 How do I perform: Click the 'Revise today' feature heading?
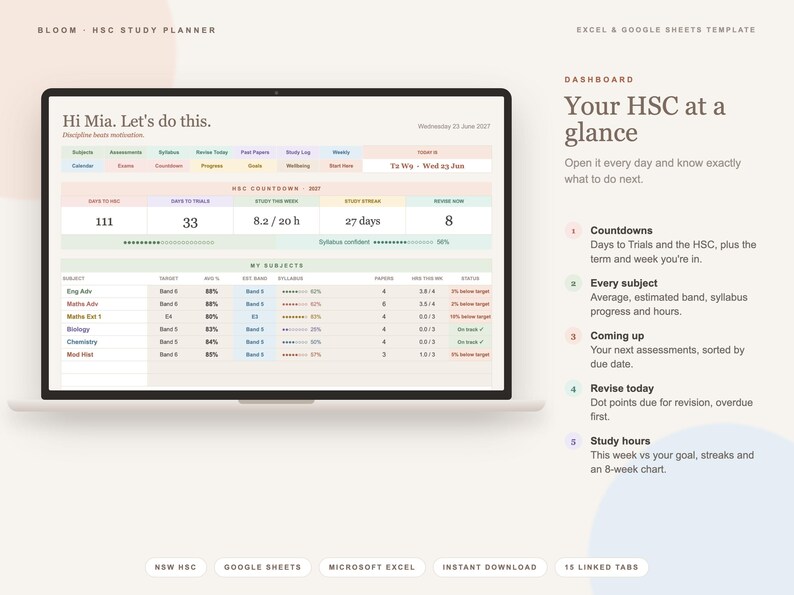(x=622, y=388)
